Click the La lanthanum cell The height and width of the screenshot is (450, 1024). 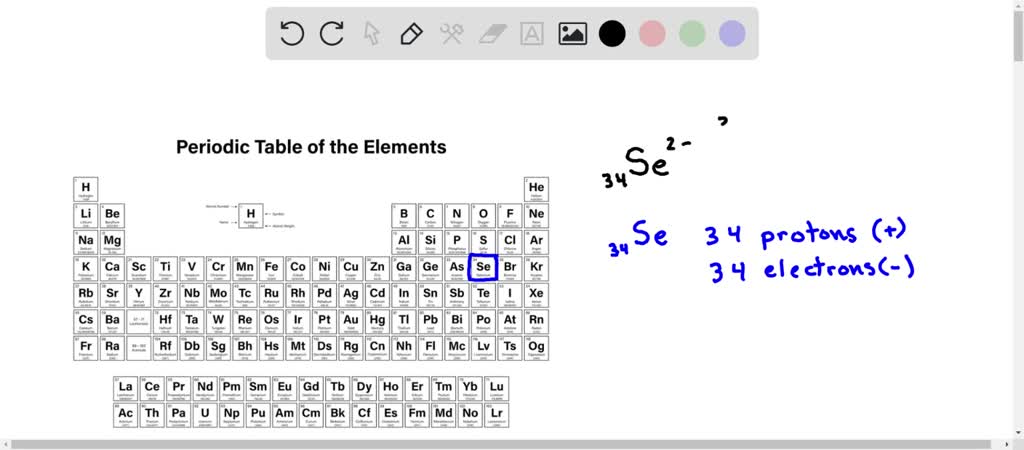[125, 388]
